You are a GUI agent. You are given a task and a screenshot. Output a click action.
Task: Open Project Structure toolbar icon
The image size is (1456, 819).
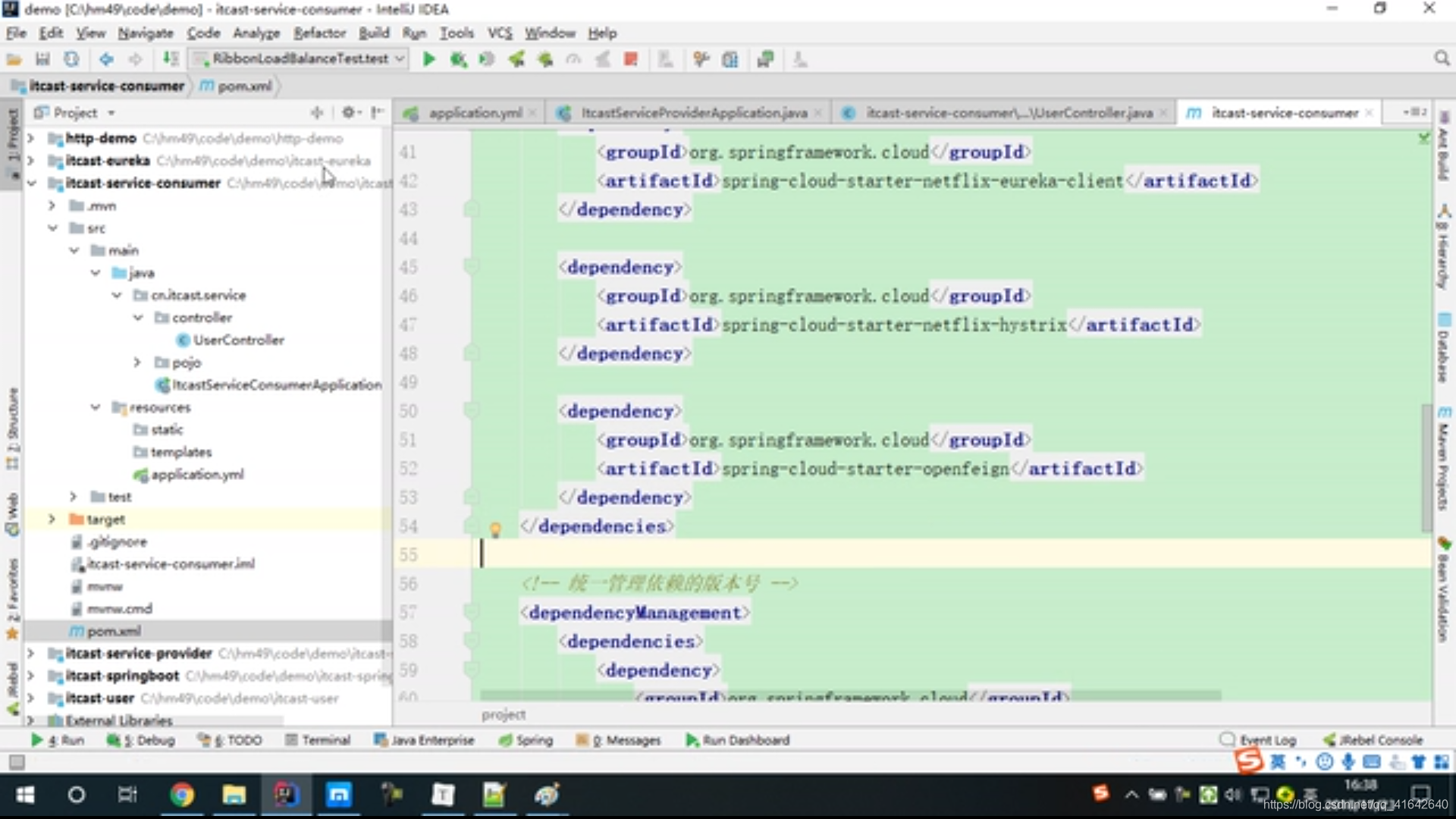point(730,59)
